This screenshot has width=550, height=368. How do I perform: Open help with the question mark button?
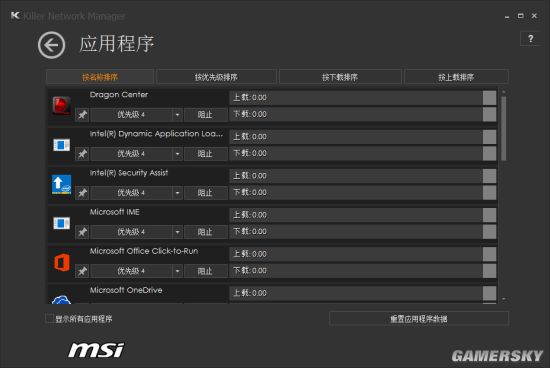[531, 39]
